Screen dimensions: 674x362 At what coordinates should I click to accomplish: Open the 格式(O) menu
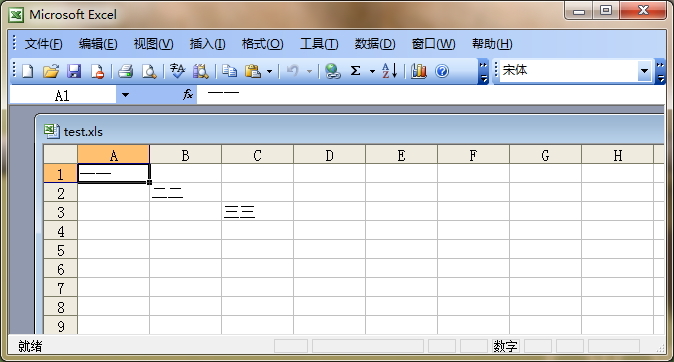pyautogui.click(x=262, y=44)
